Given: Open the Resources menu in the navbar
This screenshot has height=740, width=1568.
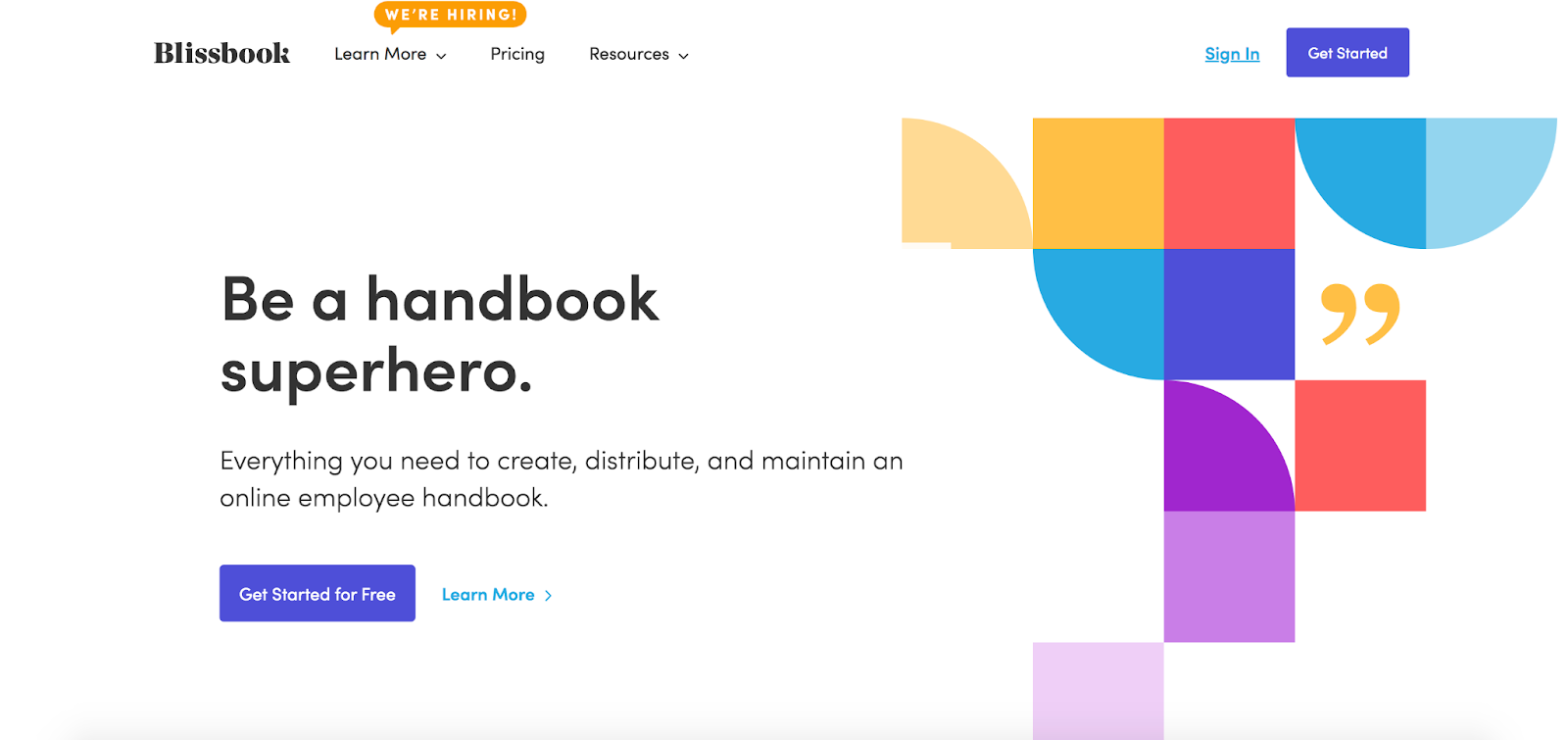Looking at the screenshot, I should coord(629,54).
